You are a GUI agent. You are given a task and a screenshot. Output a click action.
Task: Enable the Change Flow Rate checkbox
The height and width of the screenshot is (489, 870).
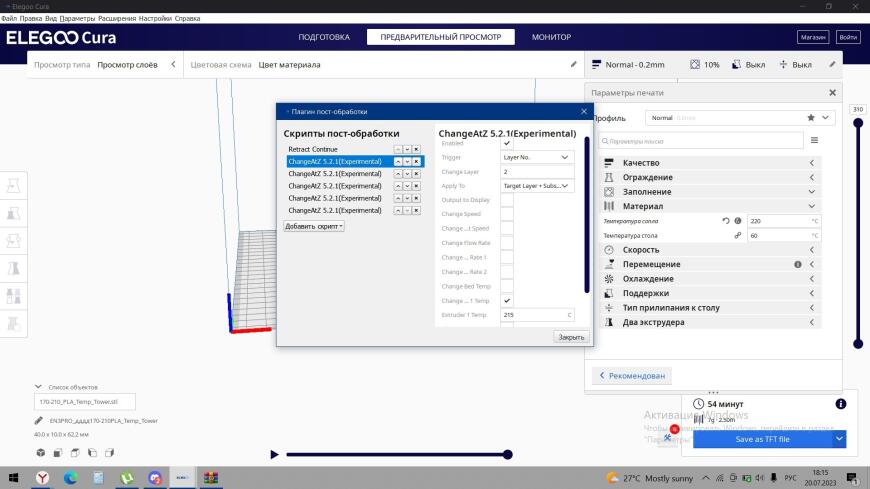pos(507,243)
